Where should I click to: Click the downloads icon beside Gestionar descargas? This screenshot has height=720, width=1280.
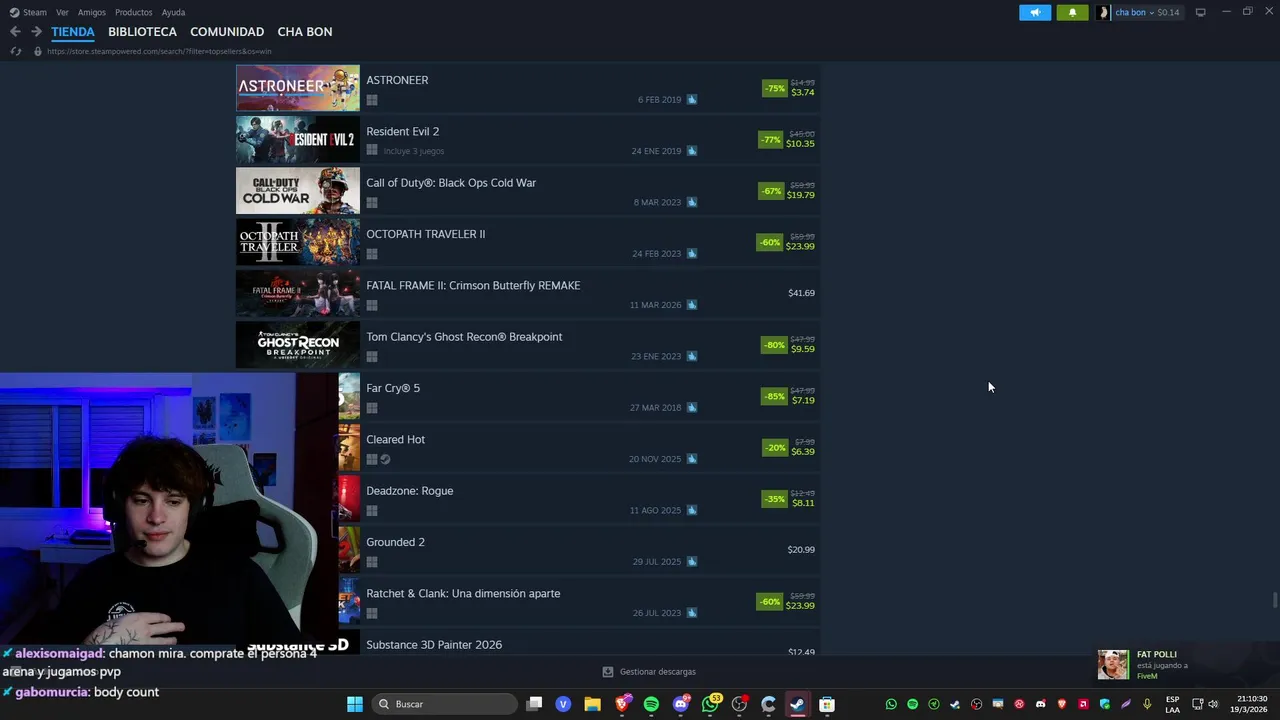(x=608, y=672)
